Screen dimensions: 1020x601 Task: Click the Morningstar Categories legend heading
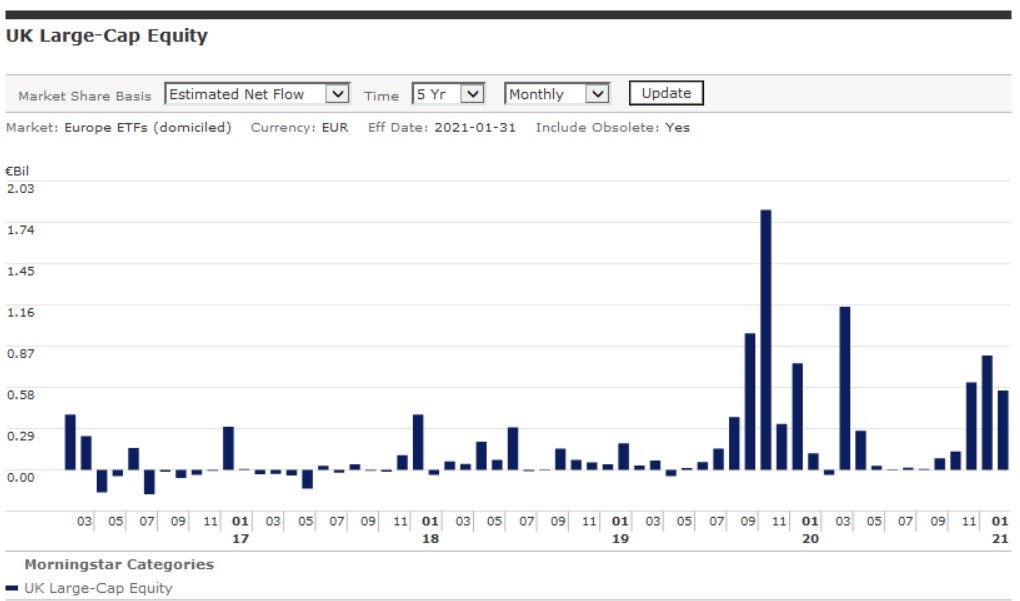tap(119, 564)
